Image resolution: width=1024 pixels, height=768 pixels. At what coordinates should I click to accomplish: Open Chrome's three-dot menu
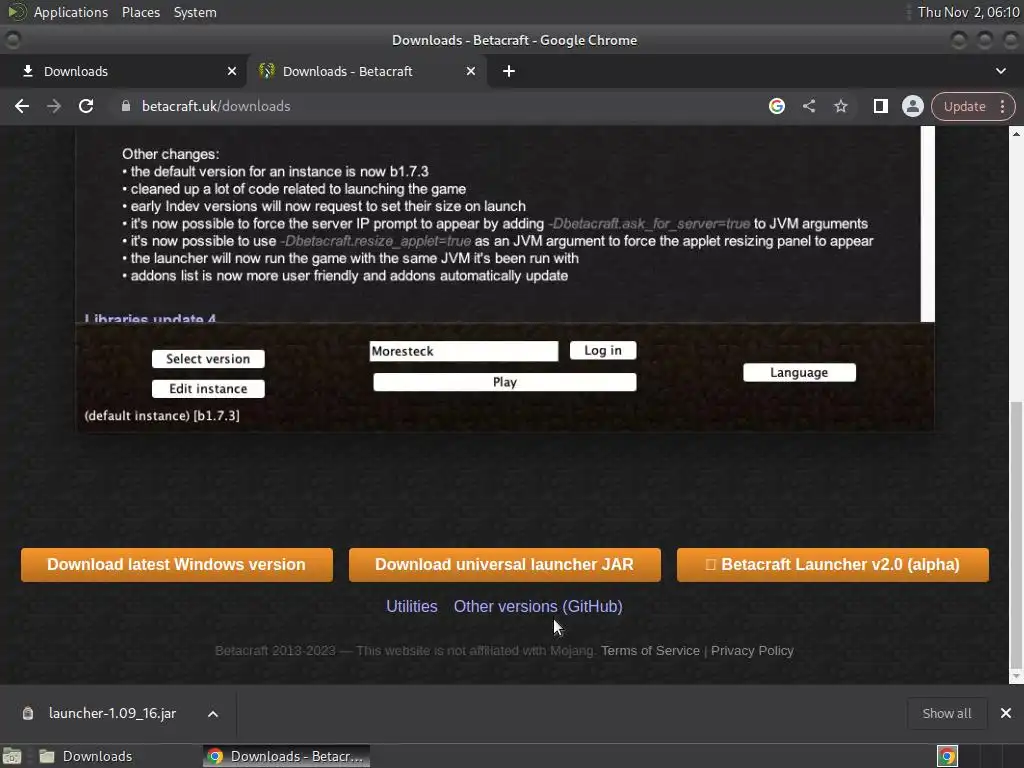(1002, 106)
